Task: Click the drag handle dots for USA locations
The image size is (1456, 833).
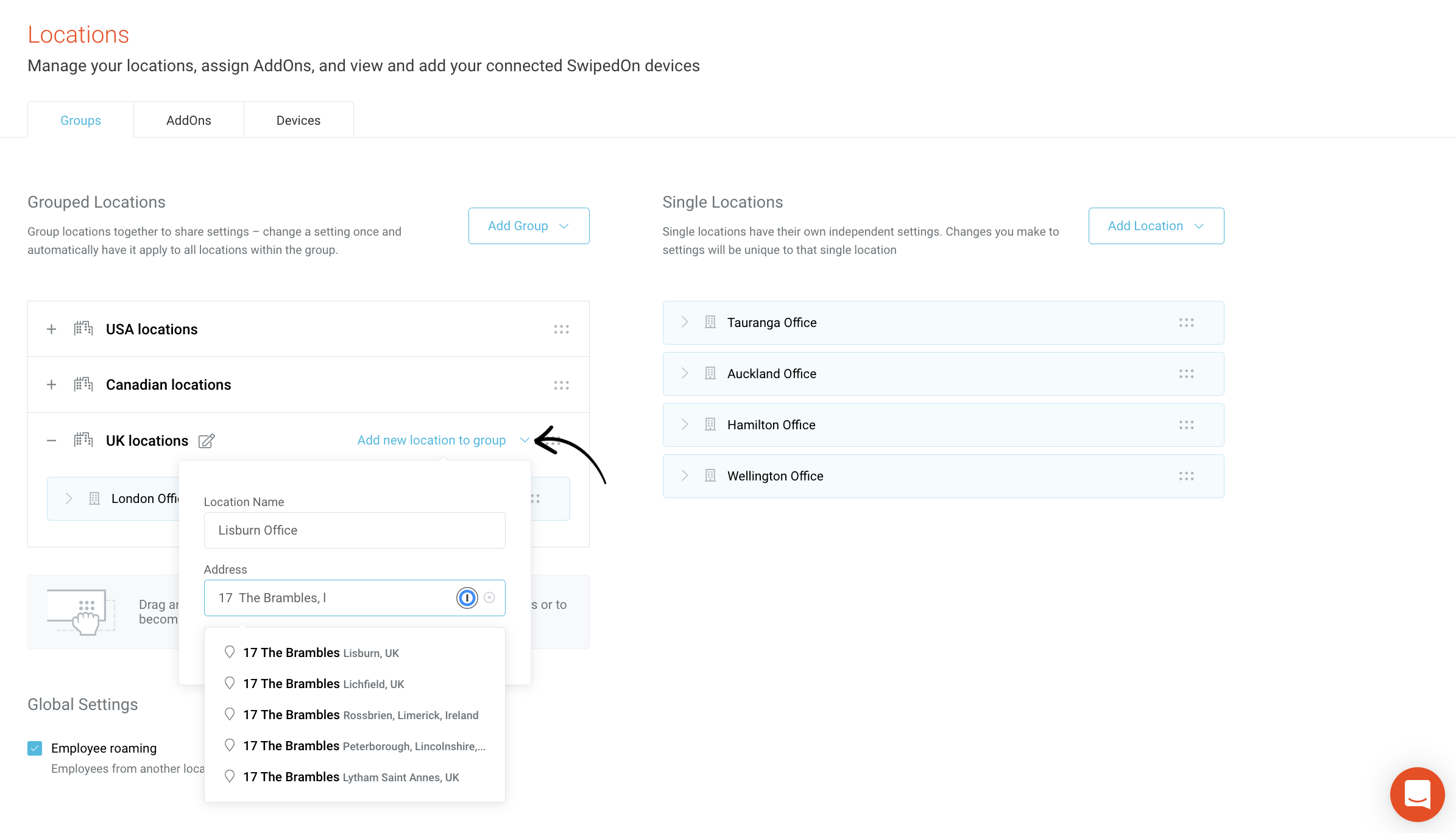Action: click(561, 329)
